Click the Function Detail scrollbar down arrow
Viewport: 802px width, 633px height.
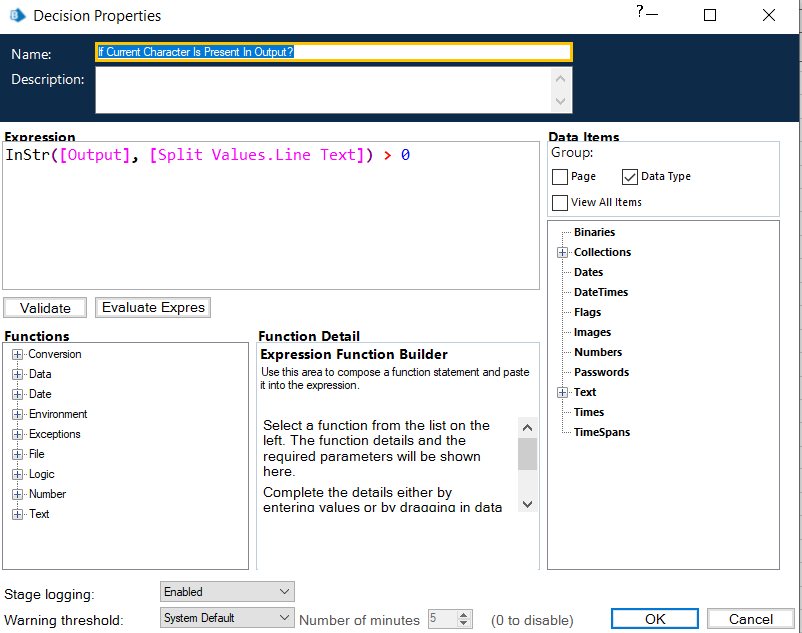pyautogui.click(x=528, y=504)
